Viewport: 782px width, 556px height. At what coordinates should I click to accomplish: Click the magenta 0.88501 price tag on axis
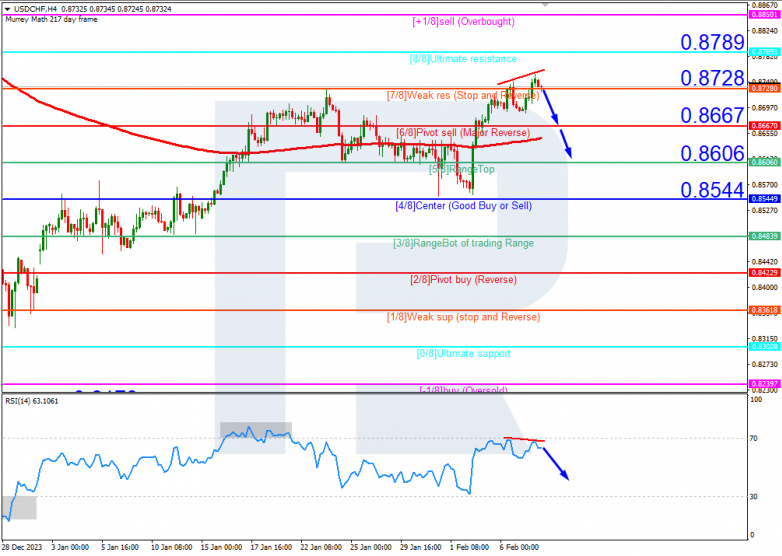(764, 15)
